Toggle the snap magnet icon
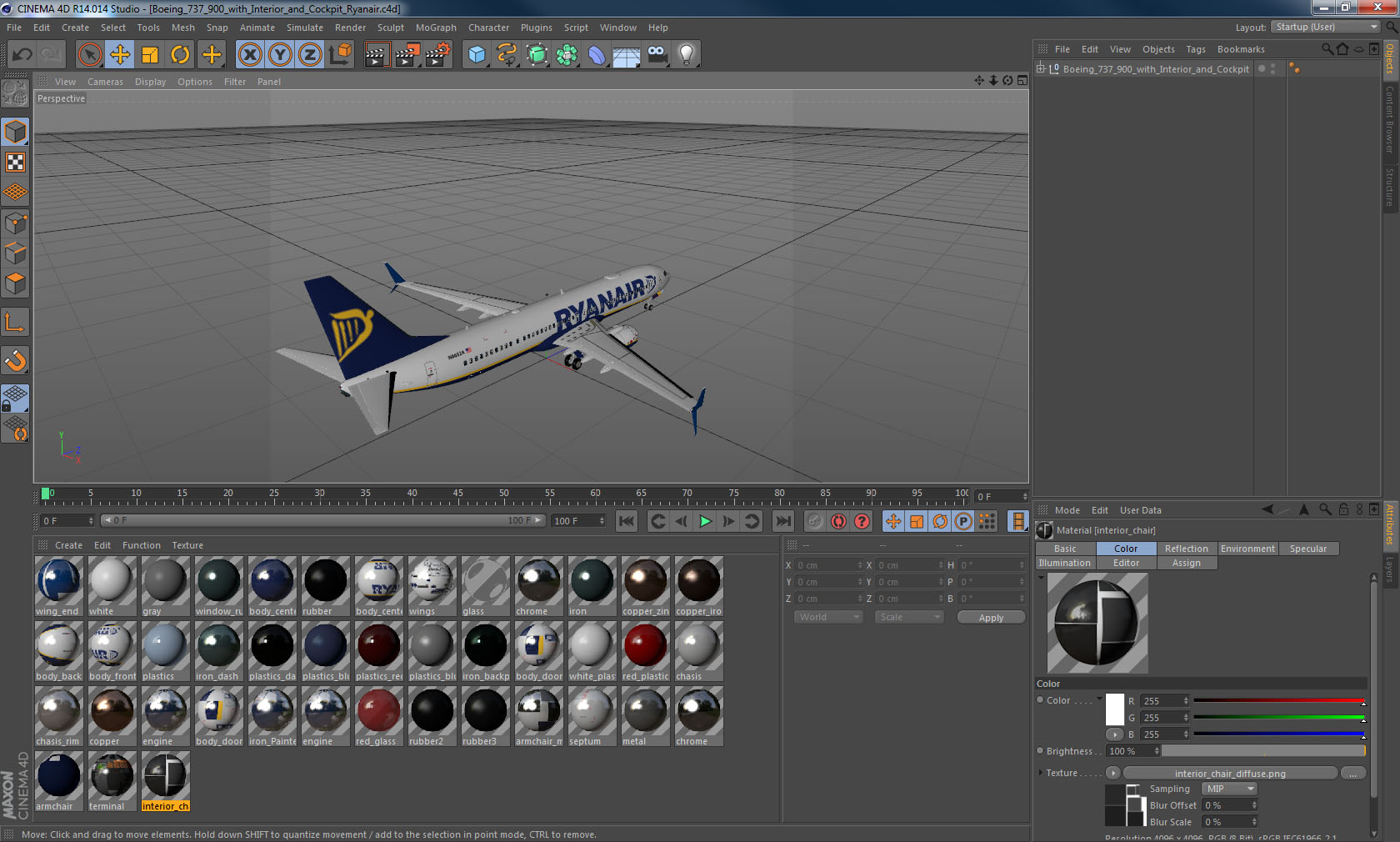Screen dimensions: 1400x842 click(x=15, y=360)
